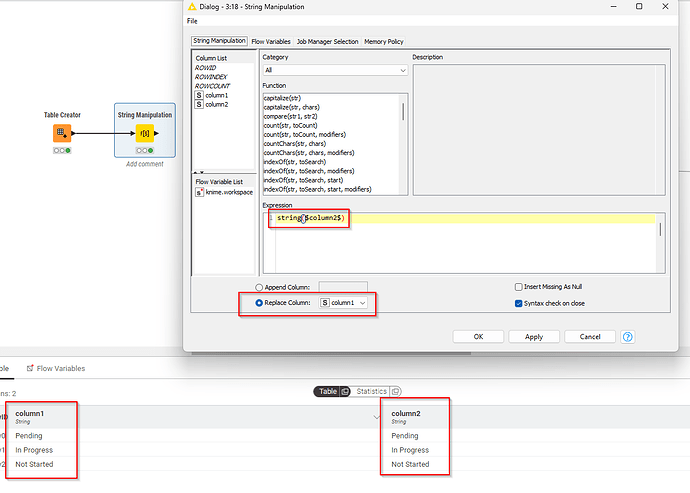Open the Memory Policy tab
690x493 pixels.
coord(384,41)
